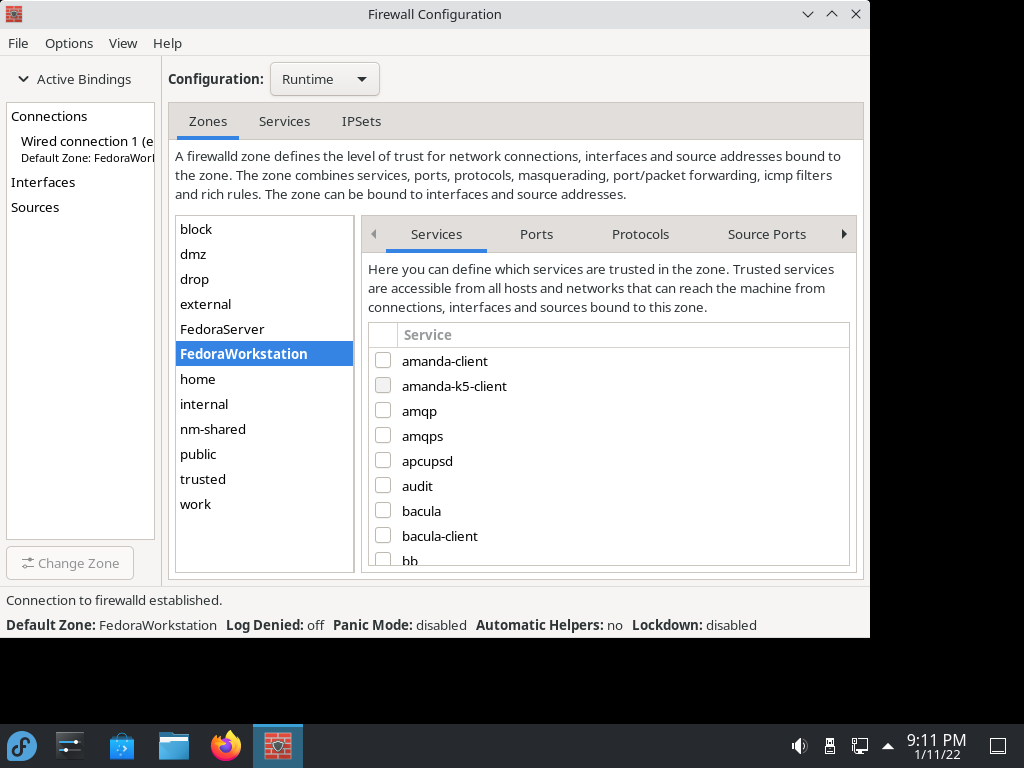Open the Source Ports sub-tab
Screen dimensions: 1024x768
click(767, 234)
